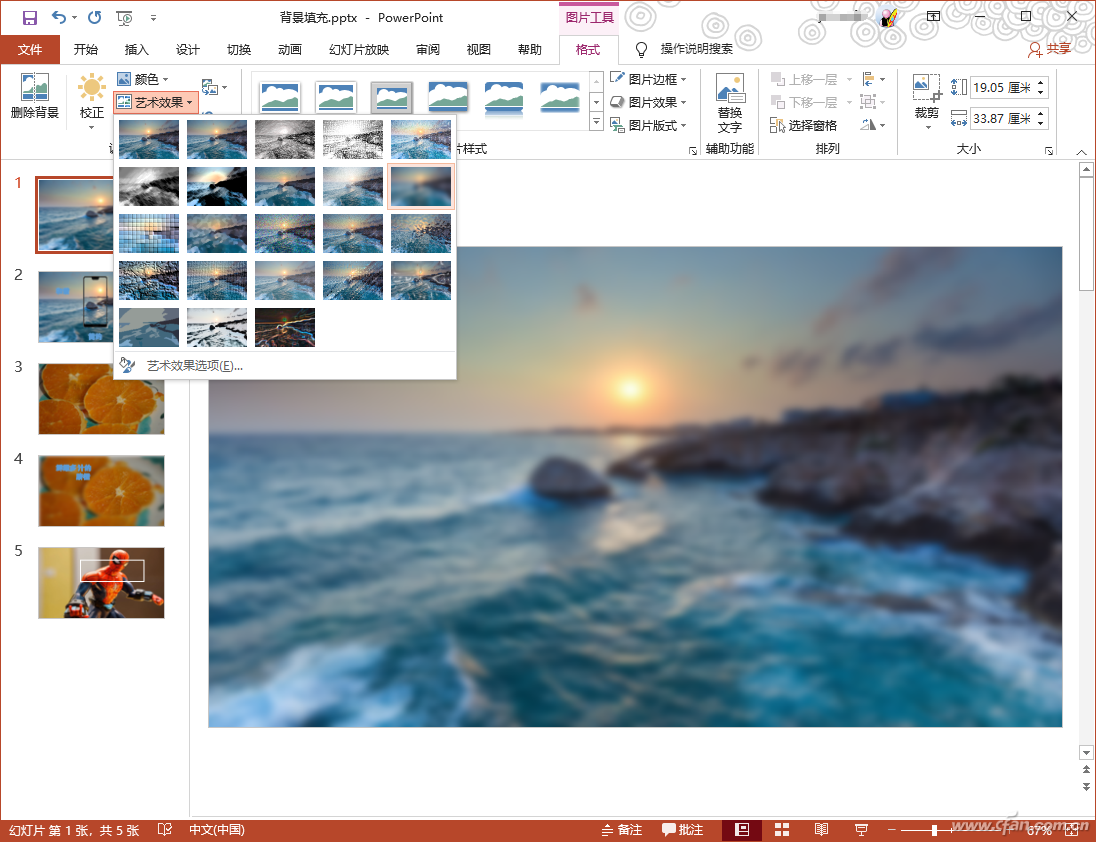Screen dimensions: 1096x842
Task: Open the size dialog launcher
Action: (x=1048, y=150)
